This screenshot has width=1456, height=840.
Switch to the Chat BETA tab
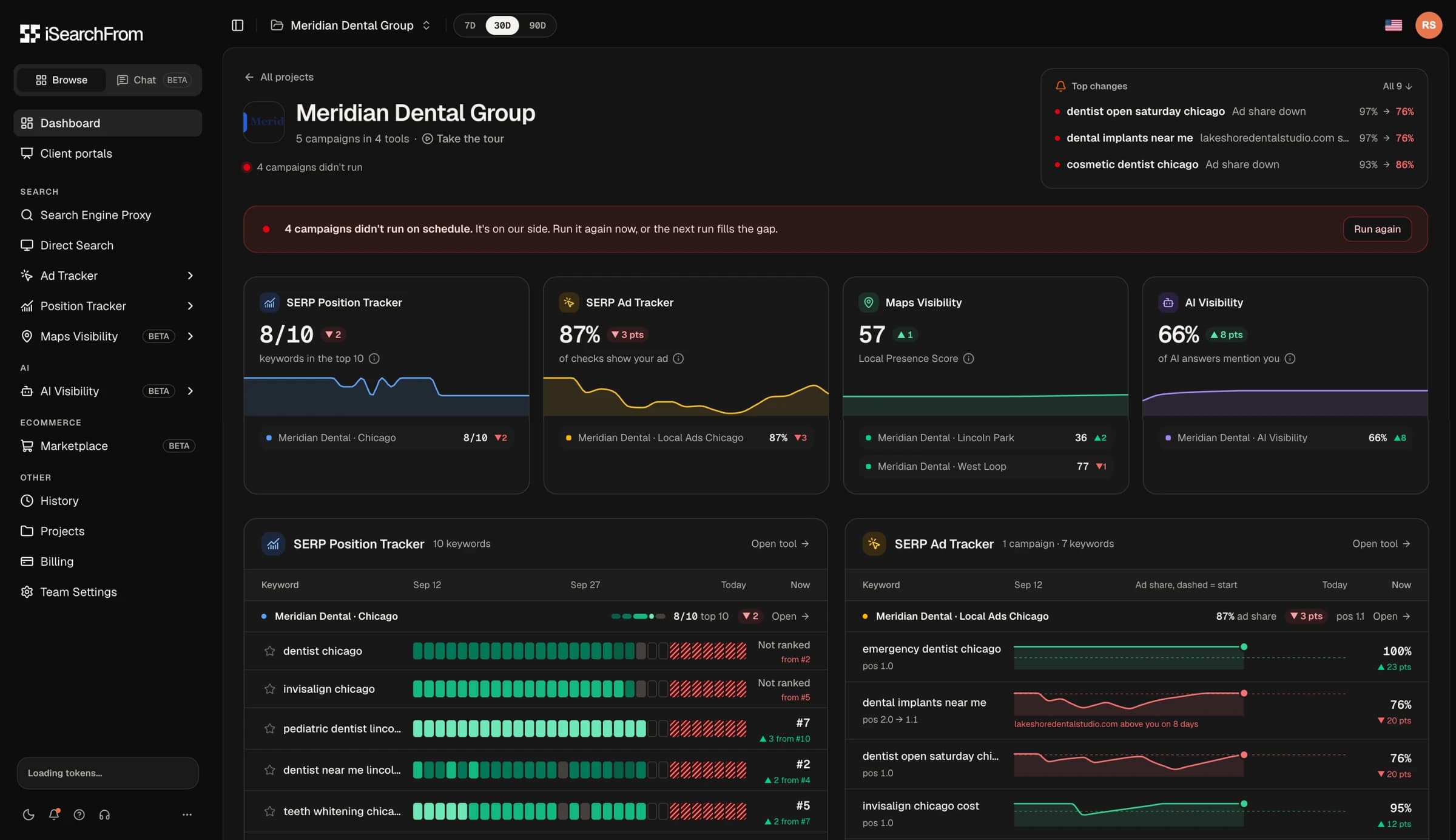pyautogui.click(x=153, y=80)
